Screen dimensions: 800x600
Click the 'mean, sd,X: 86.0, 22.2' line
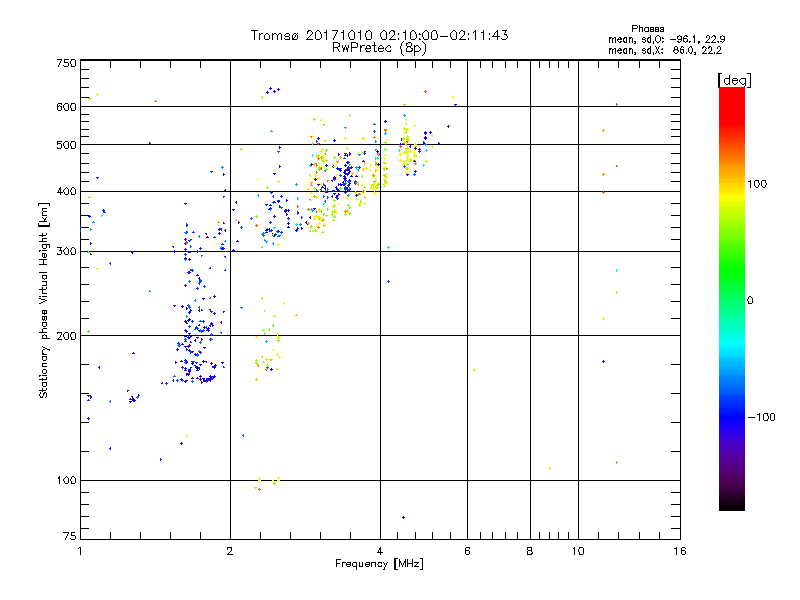click(x=665, y=50)
